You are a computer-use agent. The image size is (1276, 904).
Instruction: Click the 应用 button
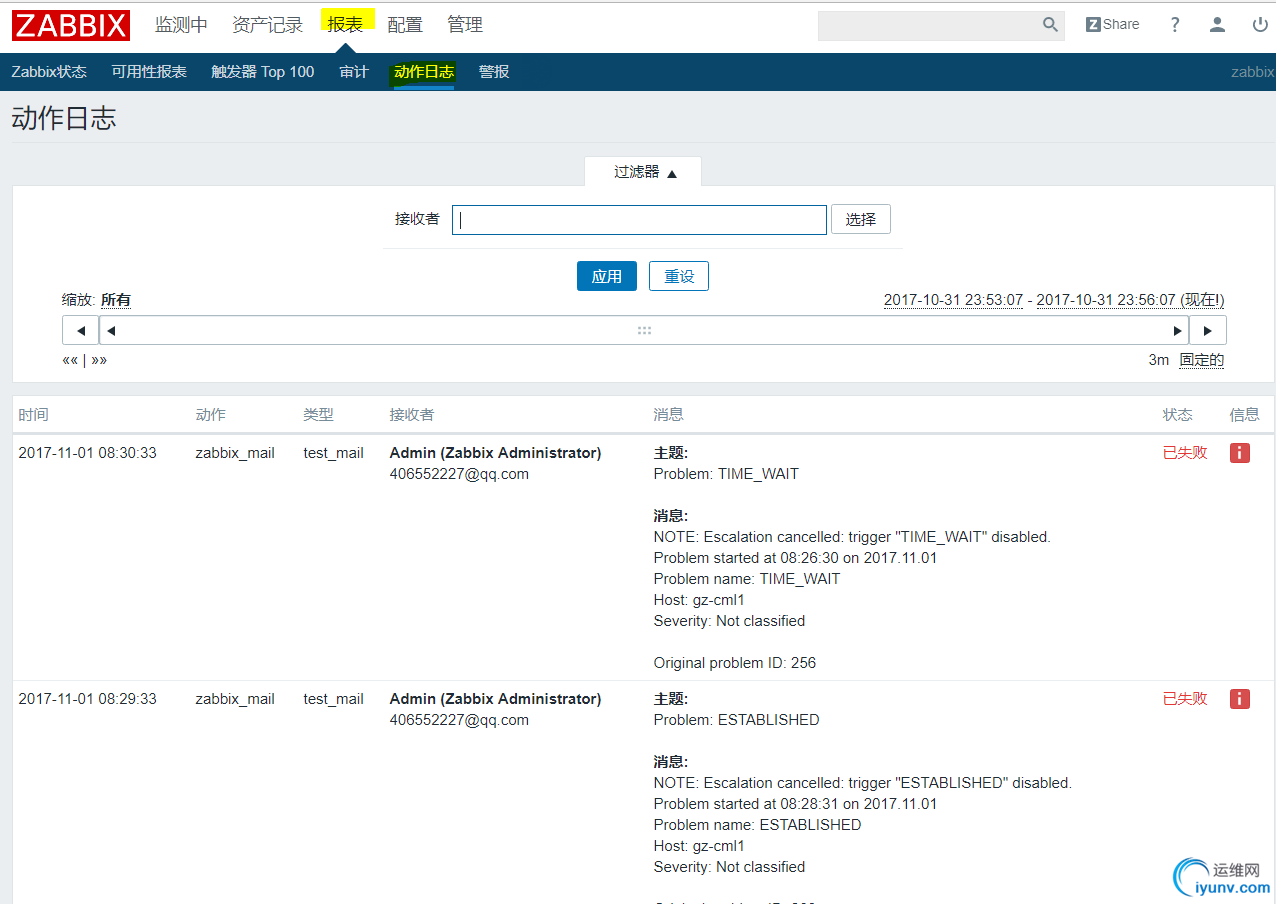tap(607, 276)
